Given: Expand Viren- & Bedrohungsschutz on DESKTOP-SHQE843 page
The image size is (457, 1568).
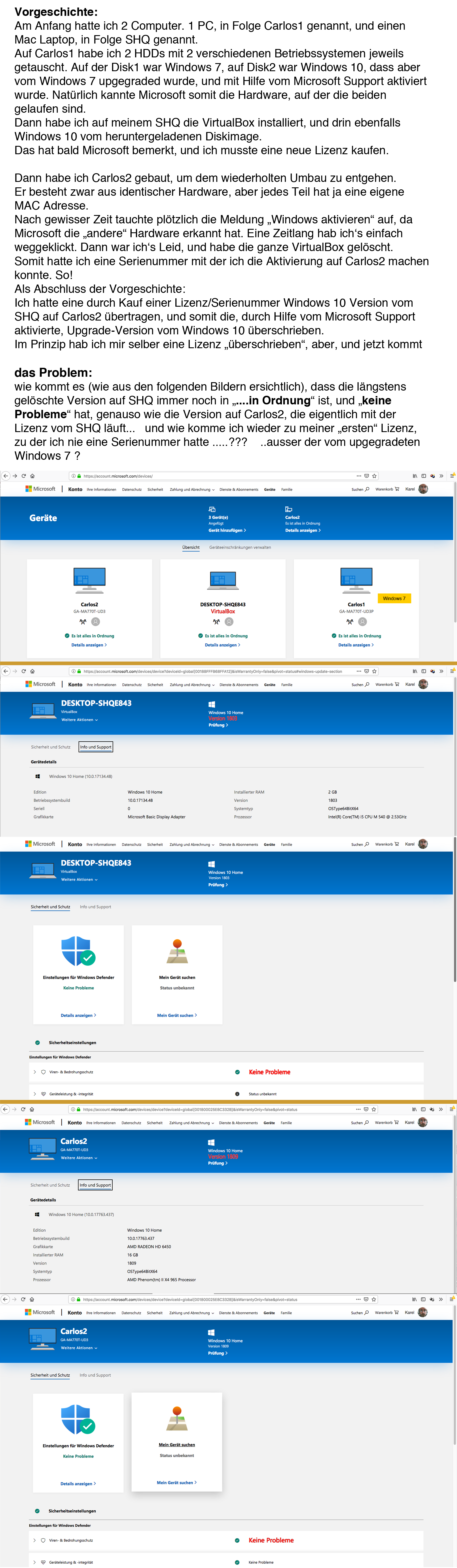Looking at the screenshot, I should [35, 1072].
